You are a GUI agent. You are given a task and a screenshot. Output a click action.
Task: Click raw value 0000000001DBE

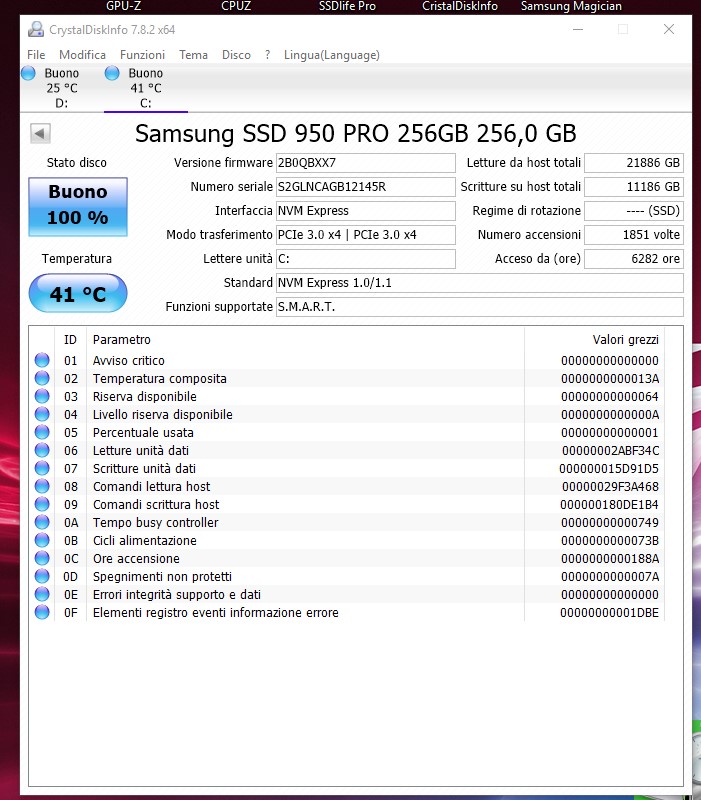609,612
